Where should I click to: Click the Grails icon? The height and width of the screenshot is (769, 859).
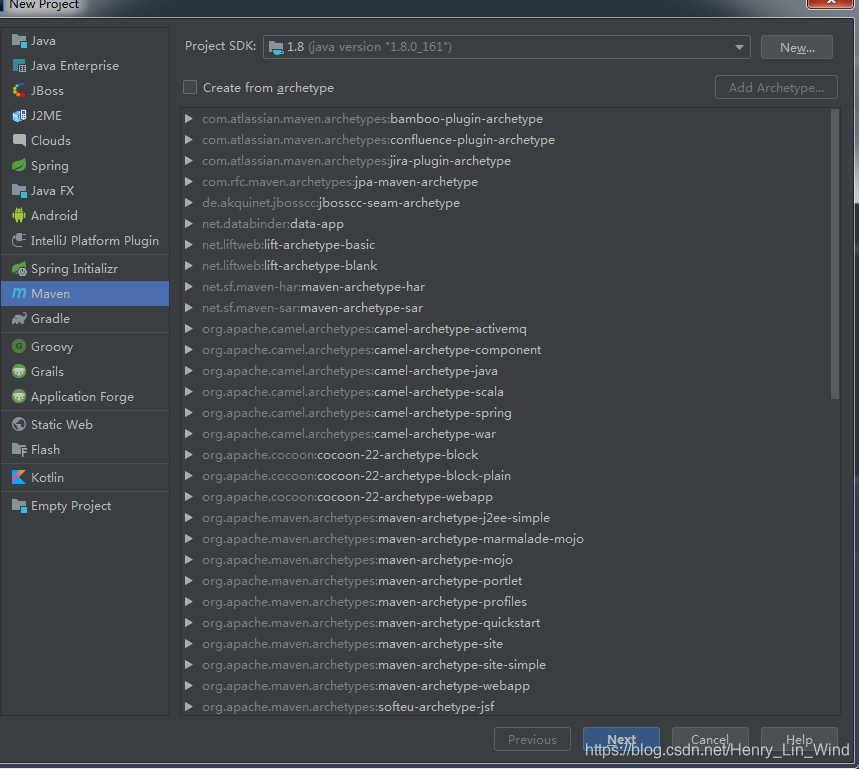[x=19, y=371]
